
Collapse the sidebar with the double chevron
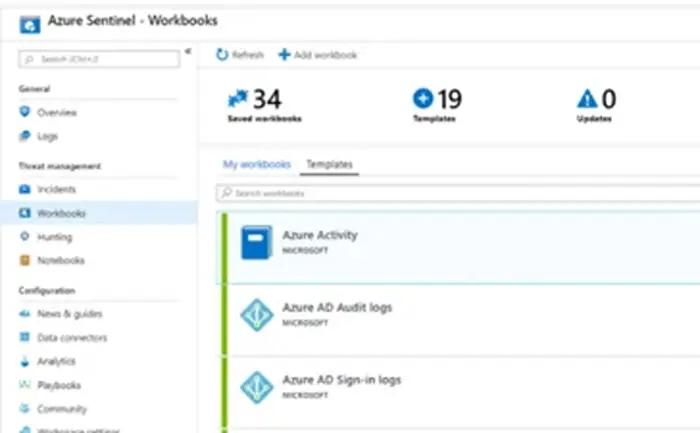[188, 51]
